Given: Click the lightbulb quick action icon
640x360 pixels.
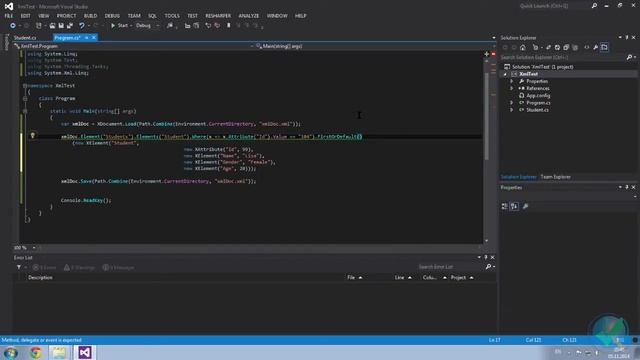Looking at the screenshot, I should pos(33,135).
